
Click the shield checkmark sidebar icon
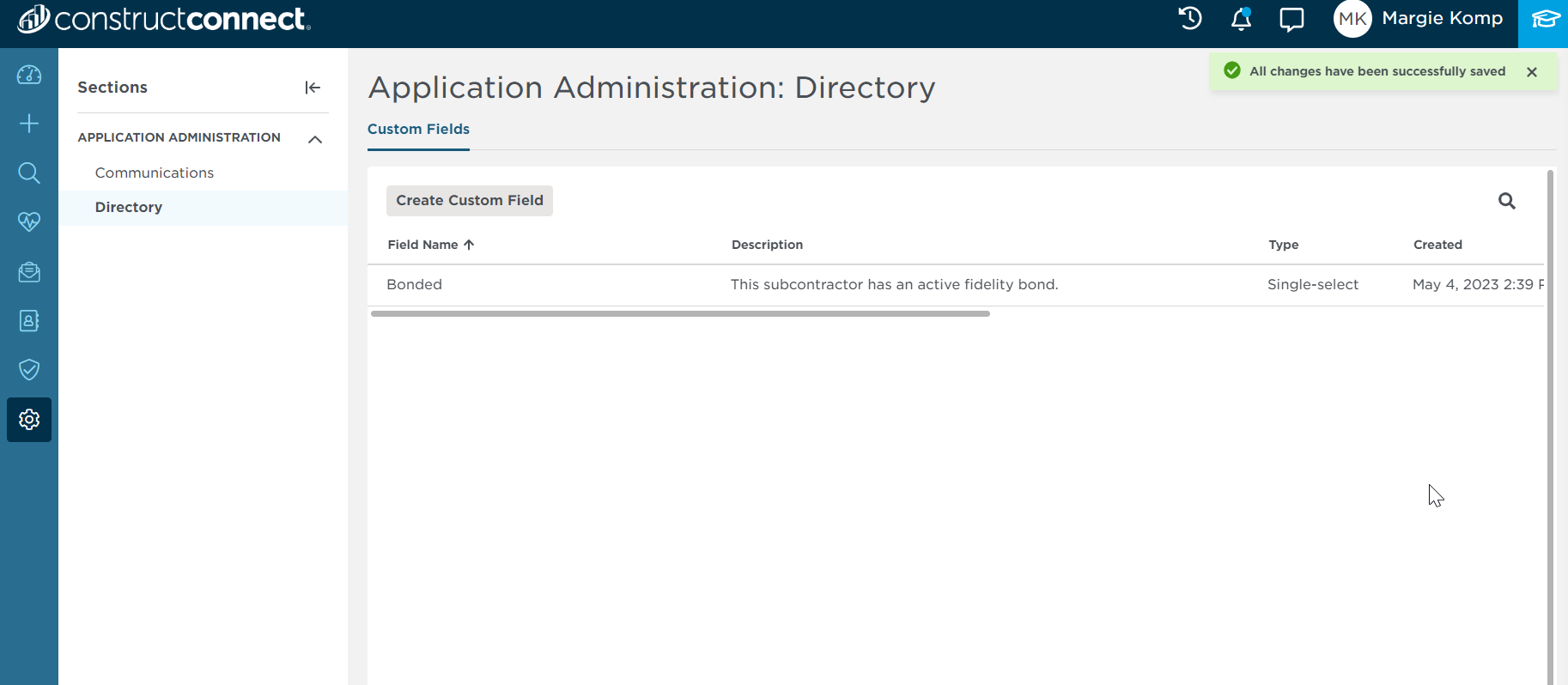(29, 370)
